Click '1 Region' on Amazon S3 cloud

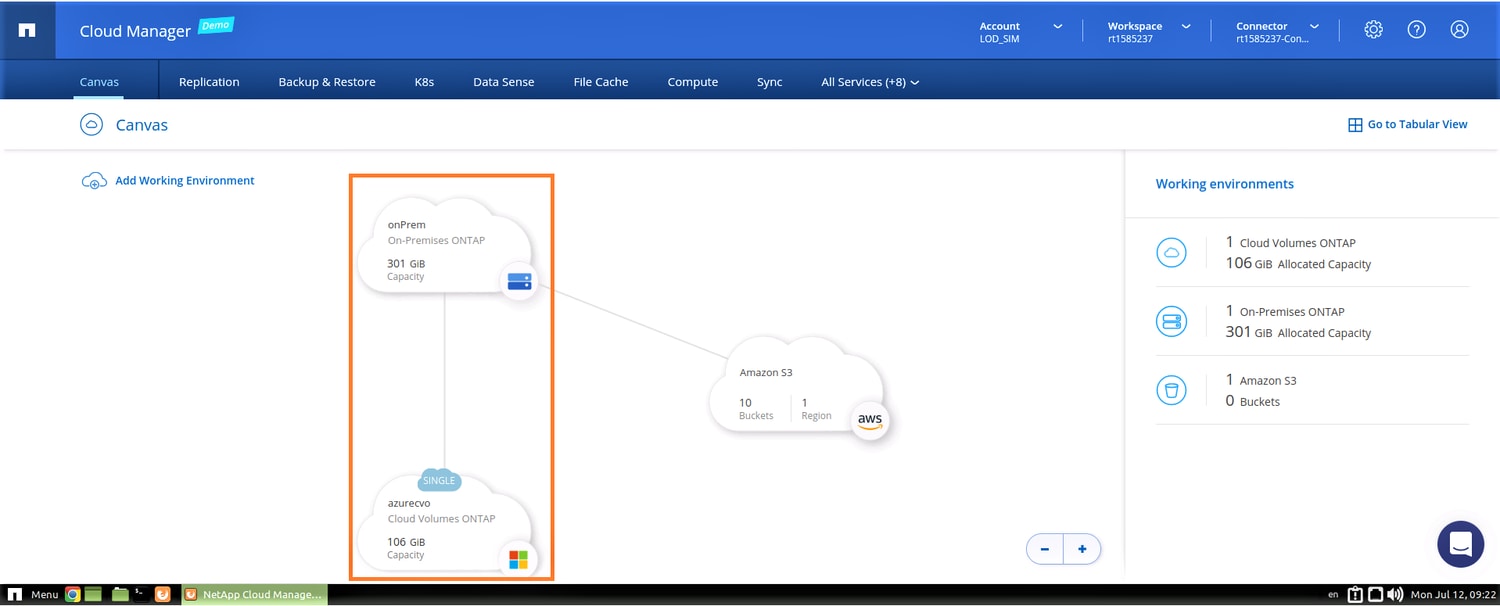816,409
